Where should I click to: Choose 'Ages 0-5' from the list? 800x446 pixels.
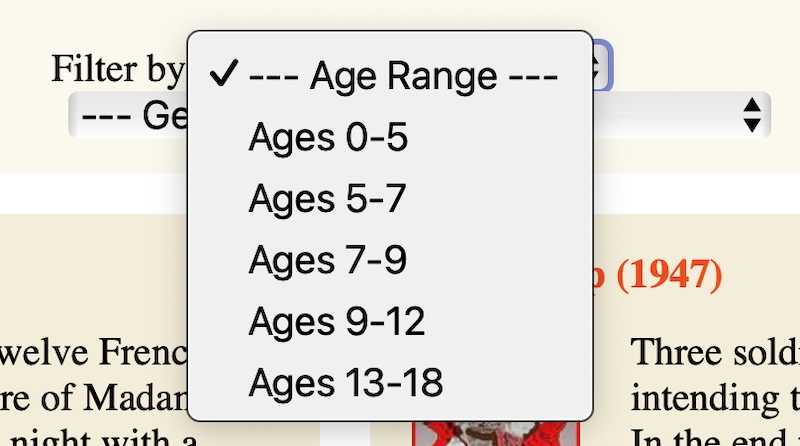click(x=328, y=138)
